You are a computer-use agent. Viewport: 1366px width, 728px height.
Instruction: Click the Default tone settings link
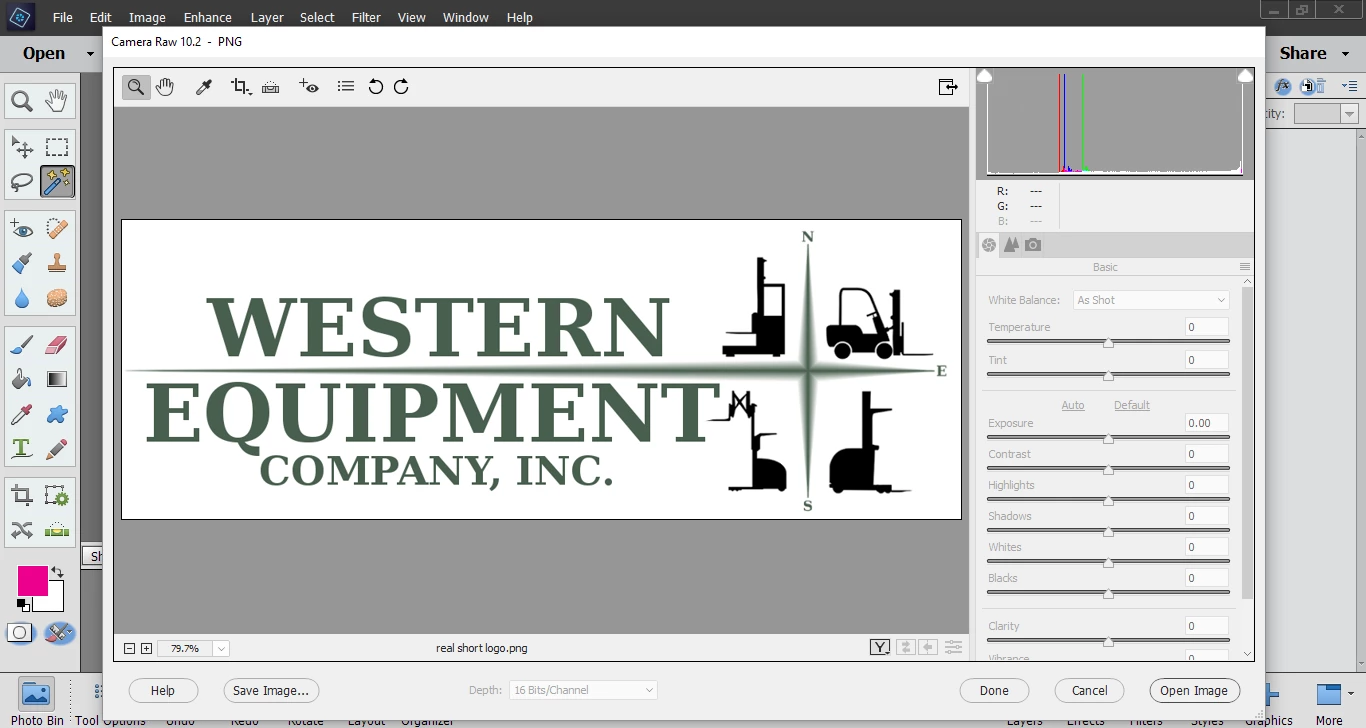point(1132,405)
